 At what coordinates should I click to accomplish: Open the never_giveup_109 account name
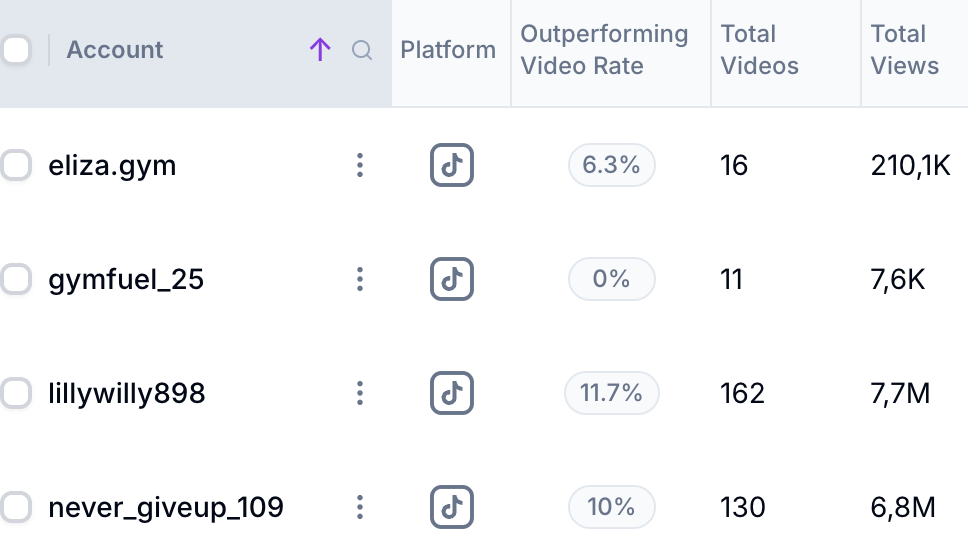click(166, 507)
